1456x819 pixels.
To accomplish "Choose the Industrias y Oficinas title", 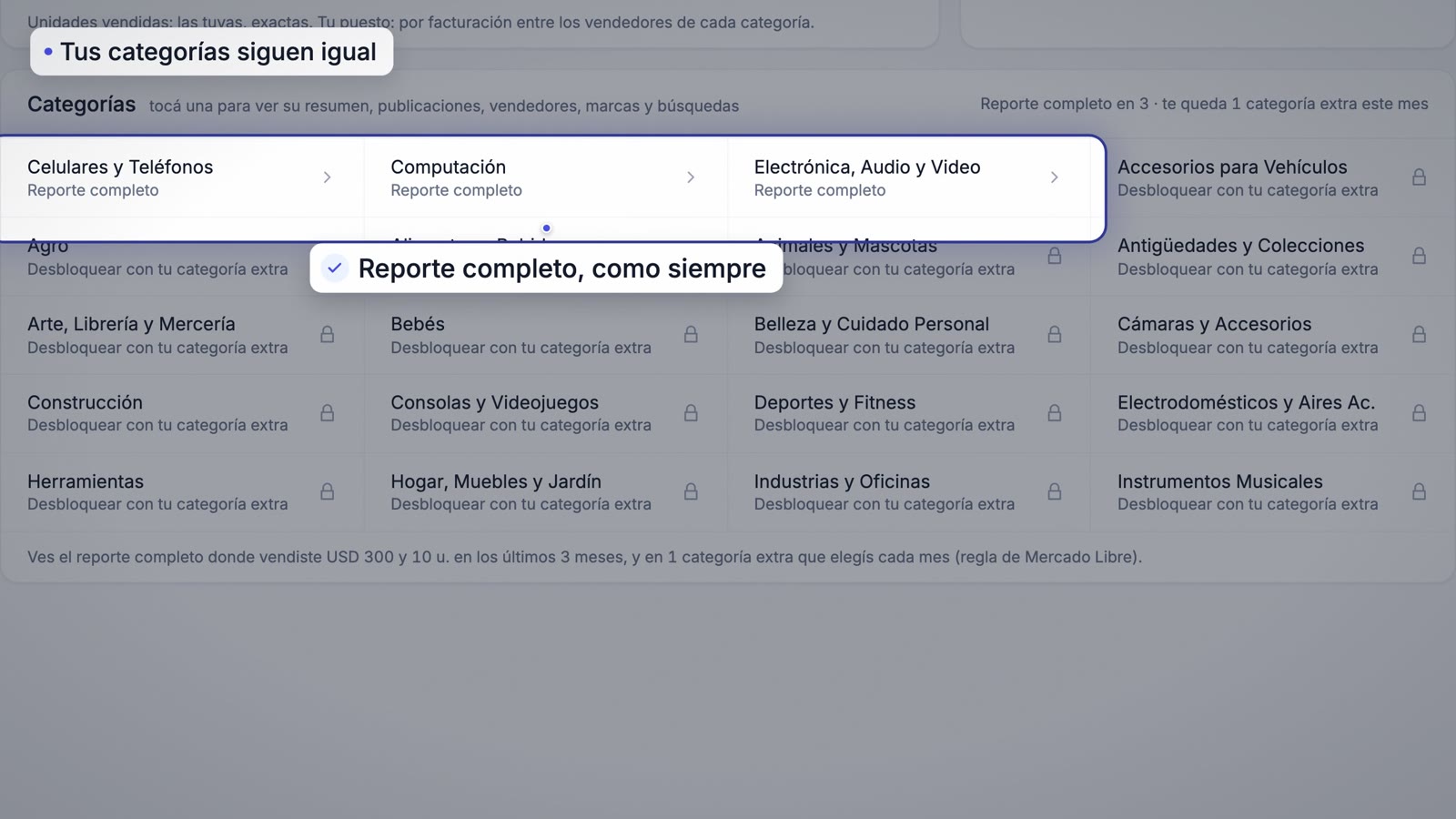I will [842, 481].
